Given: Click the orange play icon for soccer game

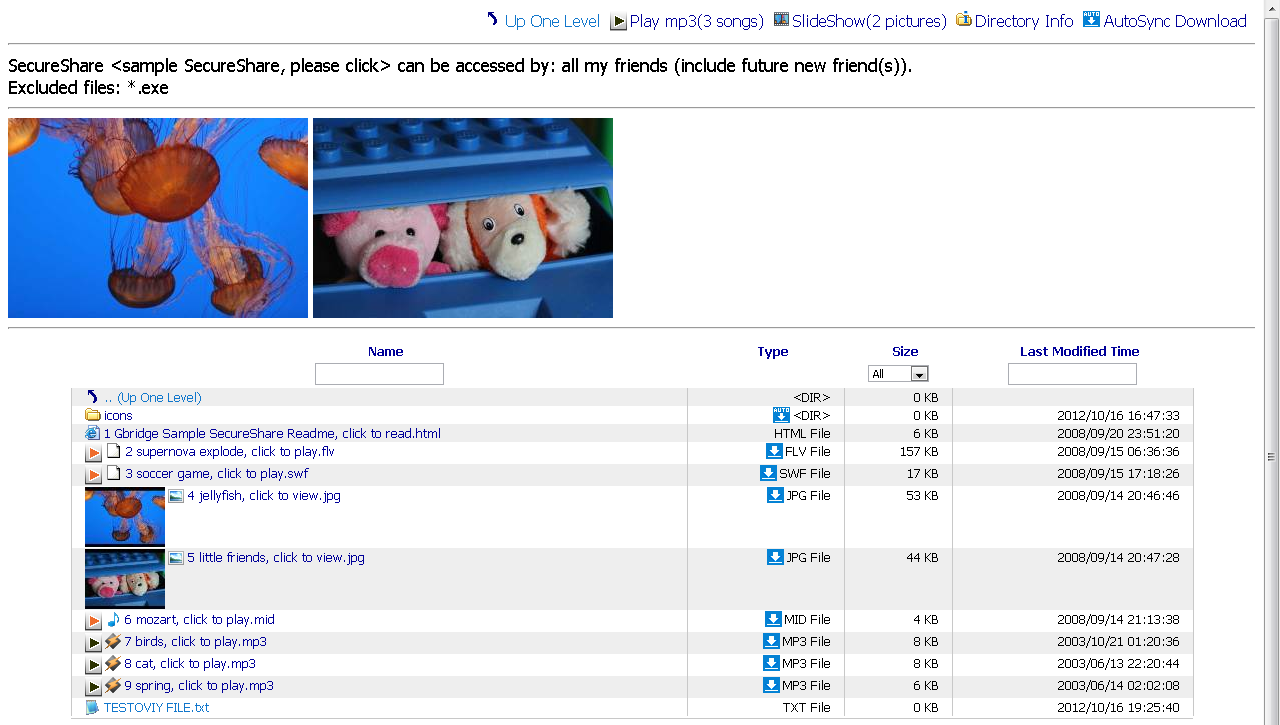Looking at the screenshot, I should point(93,476).
